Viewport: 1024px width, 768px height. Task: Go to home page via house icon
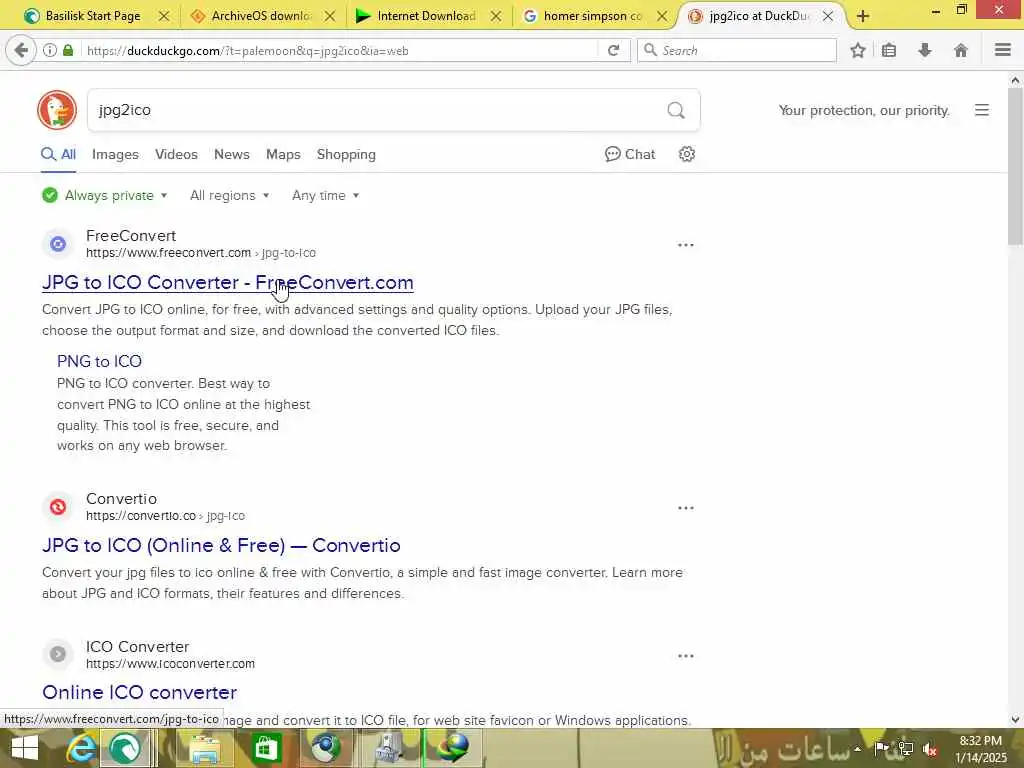click(961, 50)
